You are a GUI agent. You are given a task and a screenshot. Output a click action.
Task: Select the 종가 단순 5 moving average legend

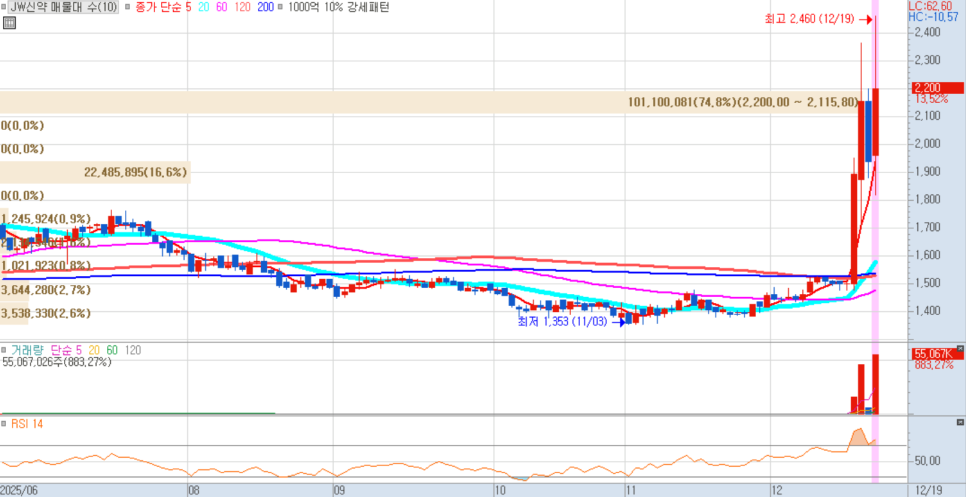(162, 7)
